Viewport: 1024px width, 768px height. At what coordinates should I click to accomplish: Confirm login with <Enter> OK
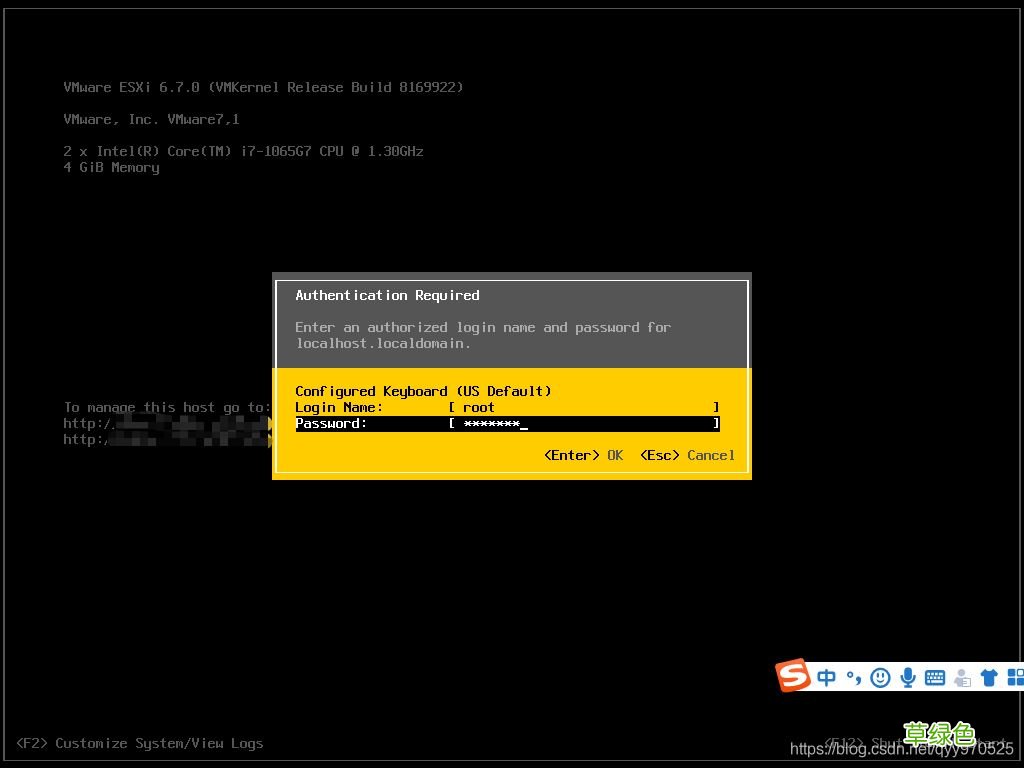[583, 455]
